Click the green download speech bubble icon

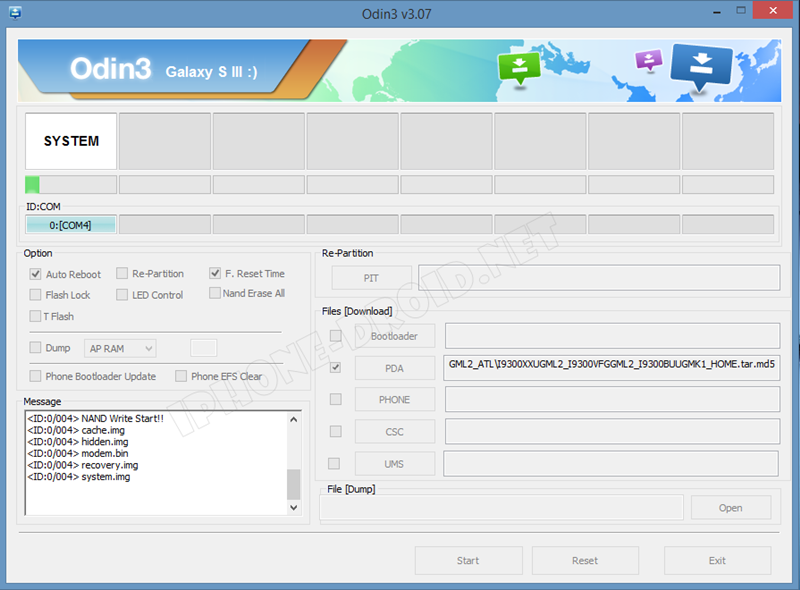[519, 67]
